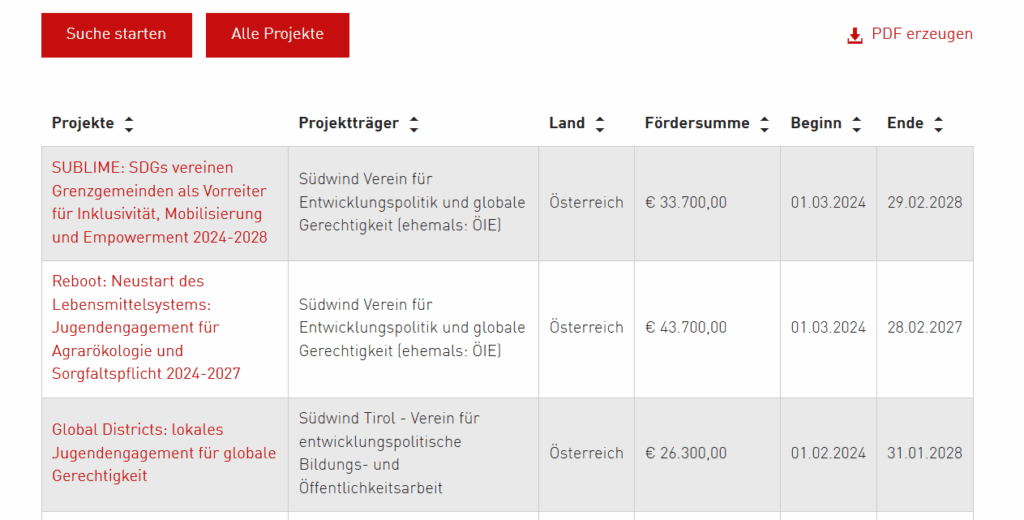Viewport: 1024px width, 520px height.
Task: Click the Projektträger column header text
Action: point(349,123)
